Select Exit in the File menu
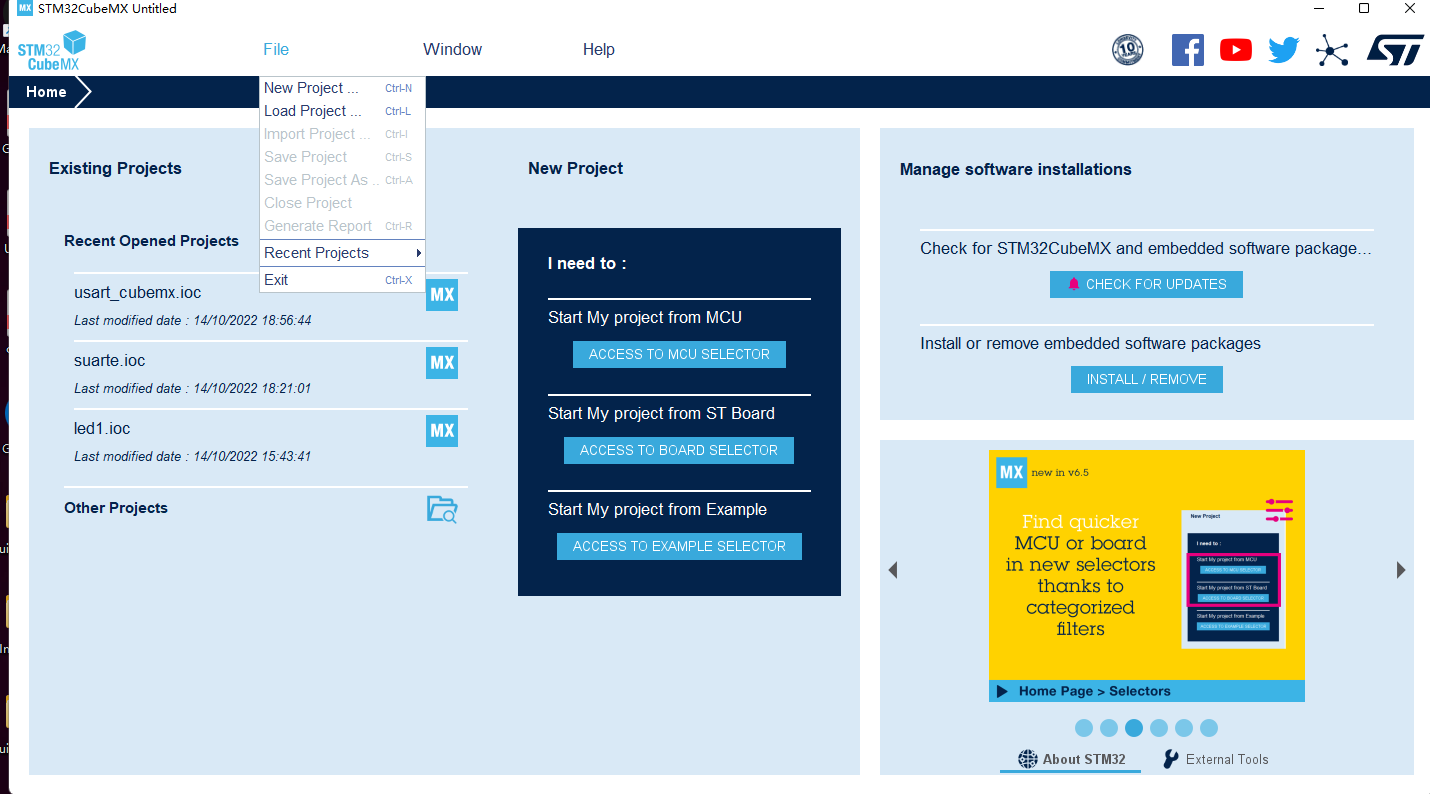Viewport: 1430px width, 794px height. (342, 280)
